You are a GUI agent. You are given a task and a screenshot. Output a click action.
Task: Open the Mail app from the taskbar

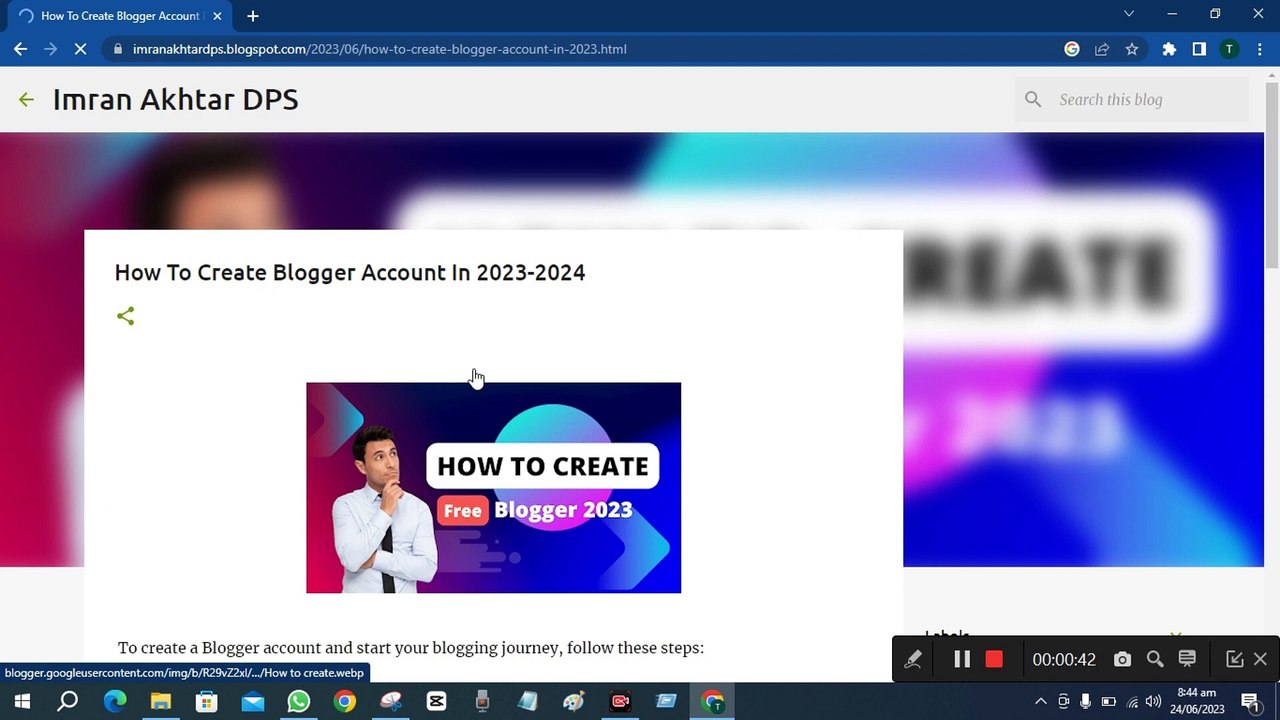coord(253,701)
